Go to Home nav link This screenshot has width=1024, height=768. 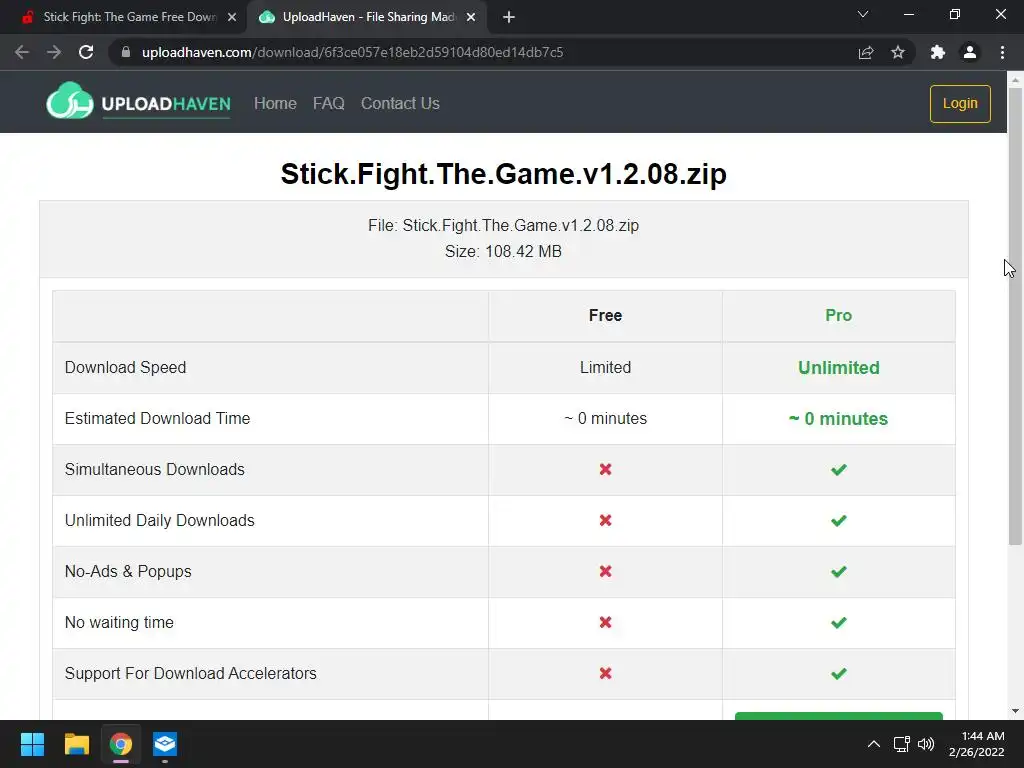275,103
